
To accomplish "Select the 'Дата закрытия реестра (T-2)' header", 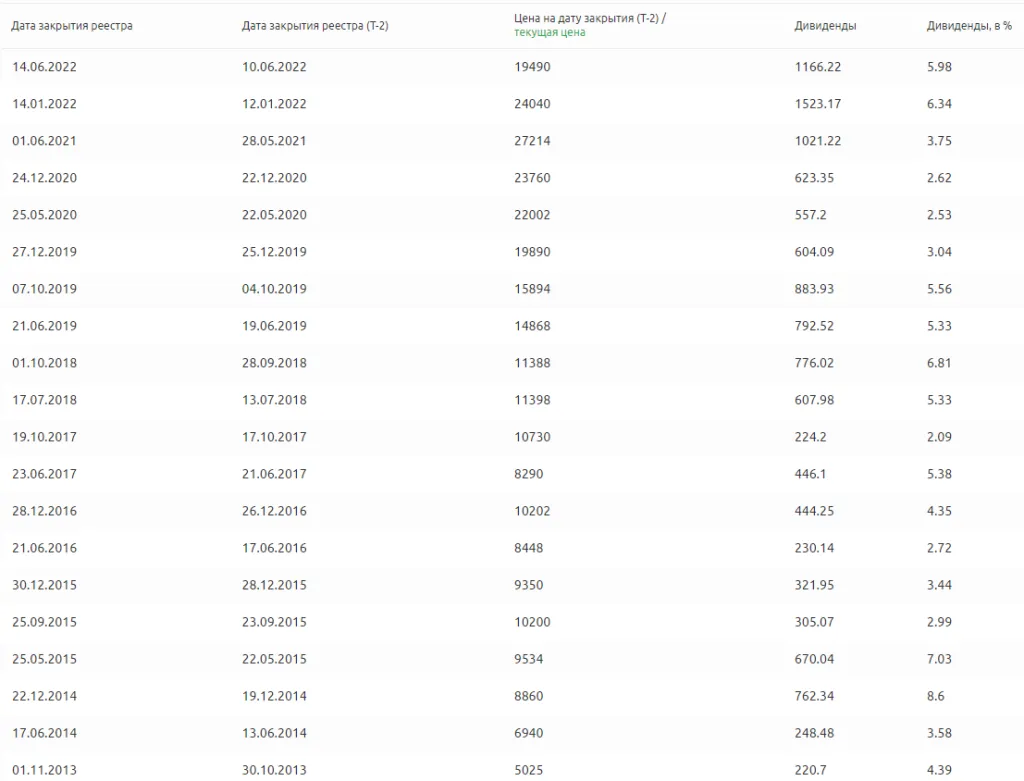I will point(315,25).
